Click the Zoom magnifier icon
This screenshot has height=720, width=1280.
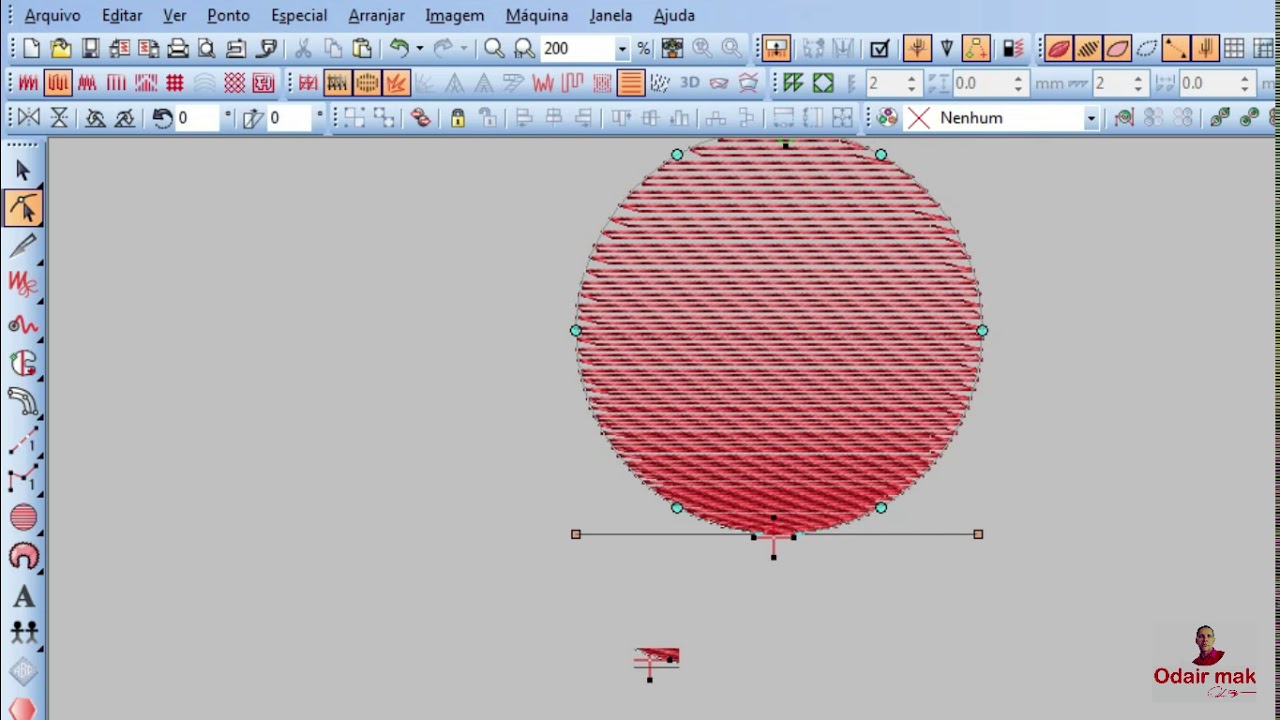point(494,48)
